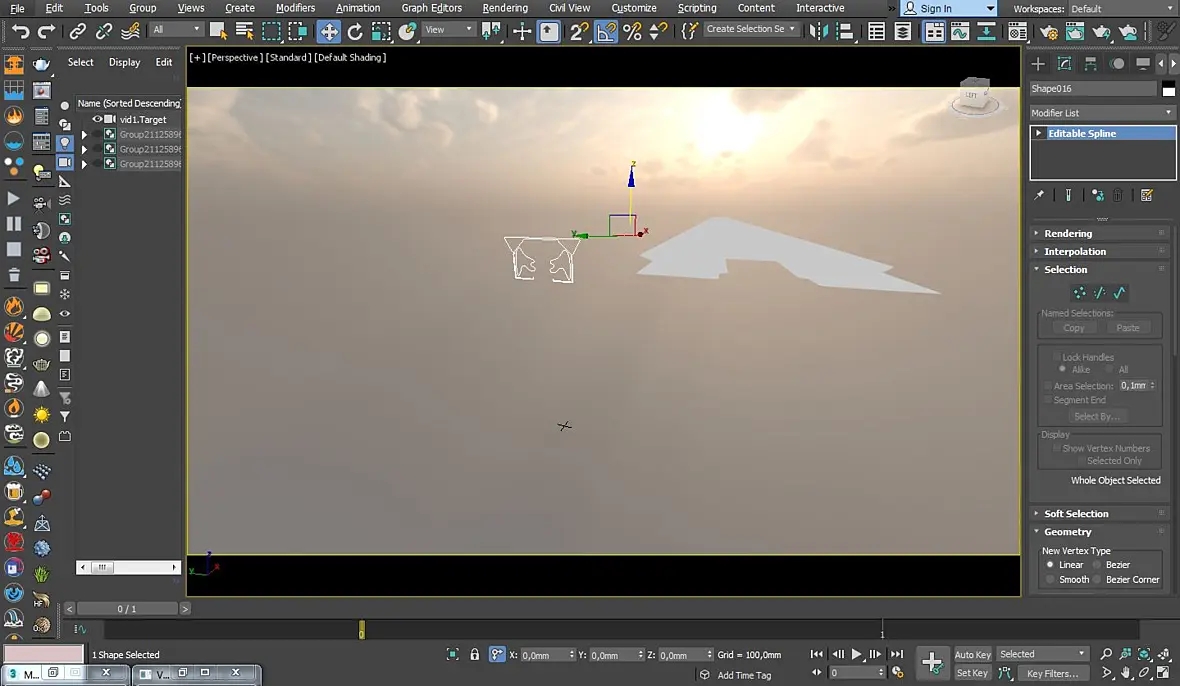The image size is (1180, 686).
Task: Toggle the Percent Snap icon
Action: (x=632, y=31)
